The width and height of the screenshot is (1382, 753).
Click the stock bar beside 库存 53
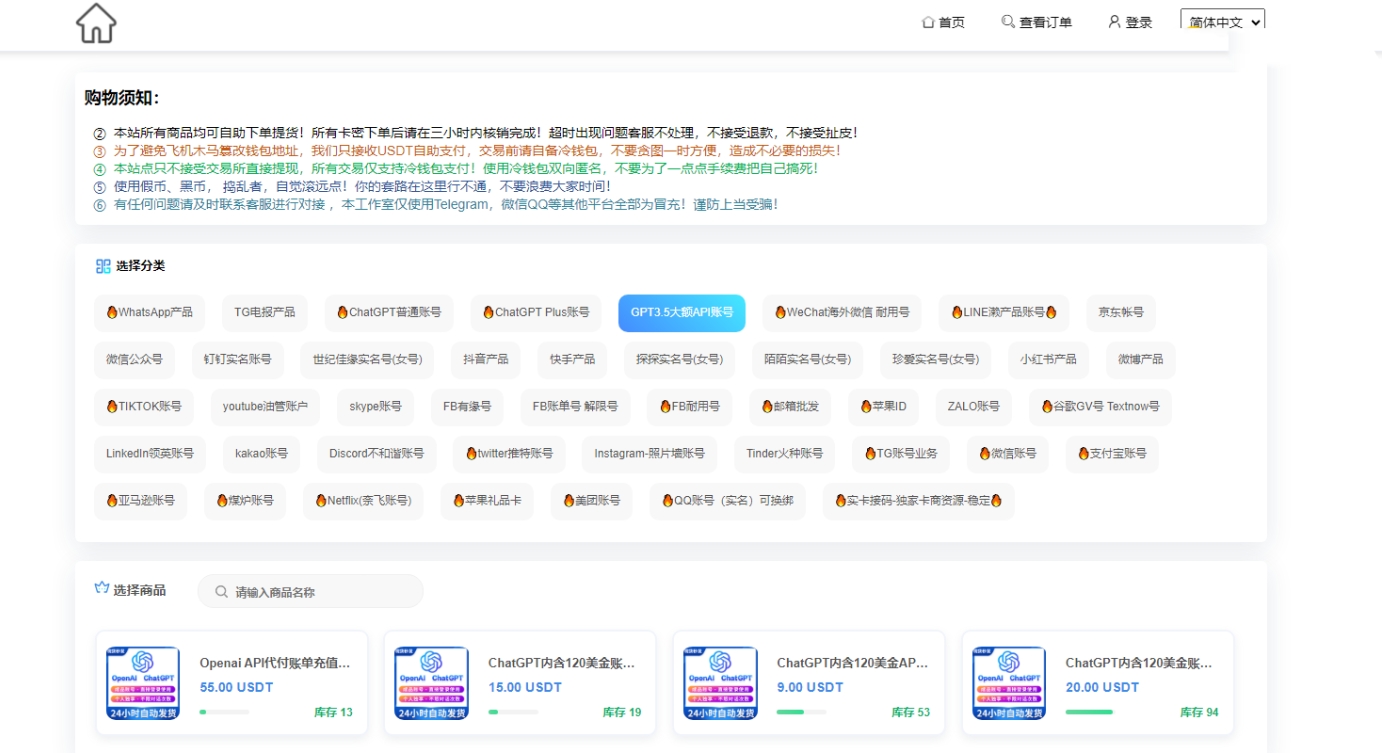point(802,712)
